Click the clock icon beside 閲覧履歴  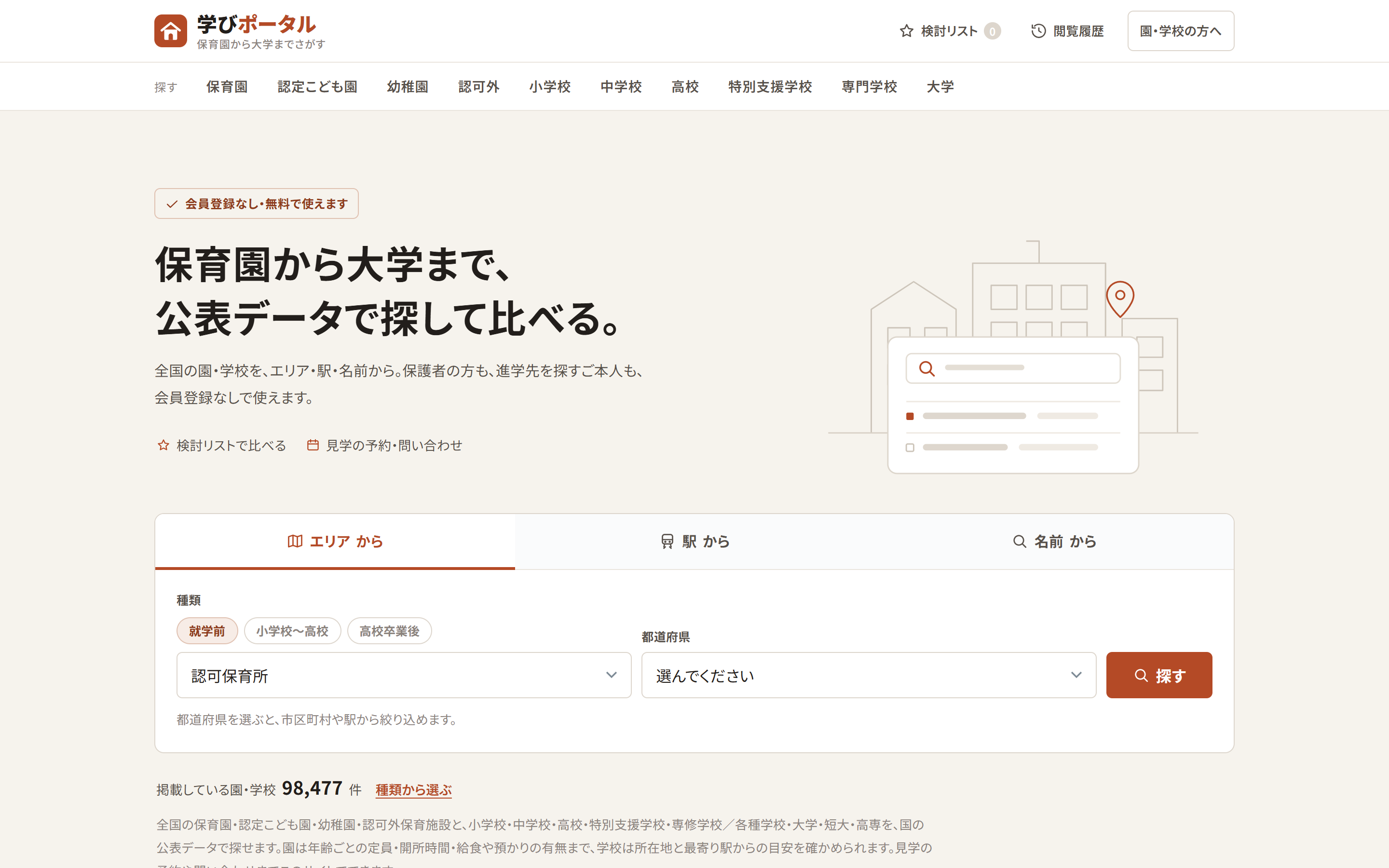(x=1038, y=31)
